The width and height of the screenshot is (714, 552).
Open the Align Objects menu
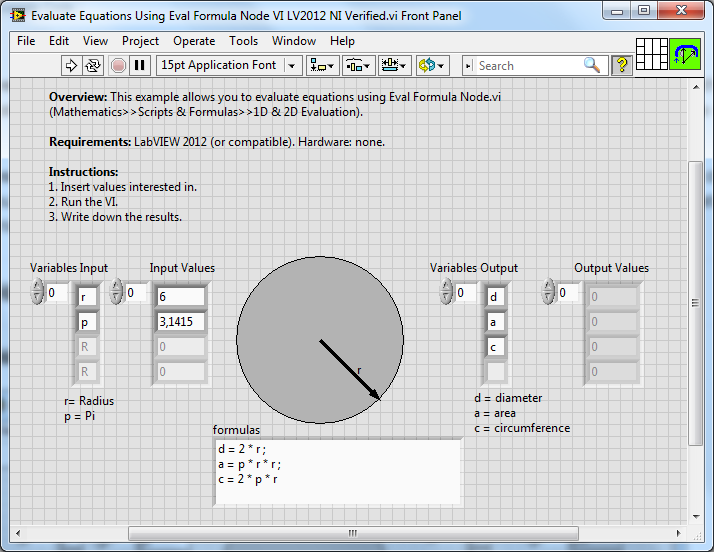(x=322, y=66)
